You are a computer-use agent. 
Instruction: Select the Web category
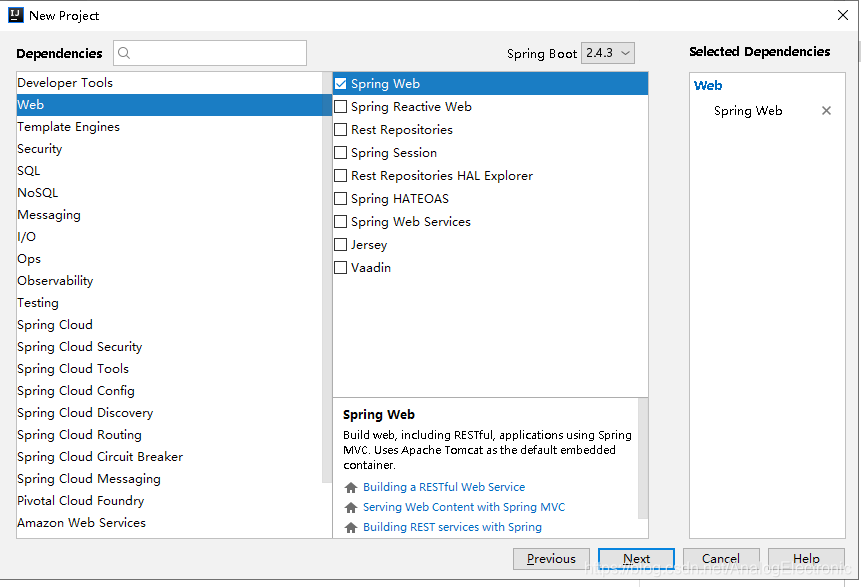tap(170, 105)
